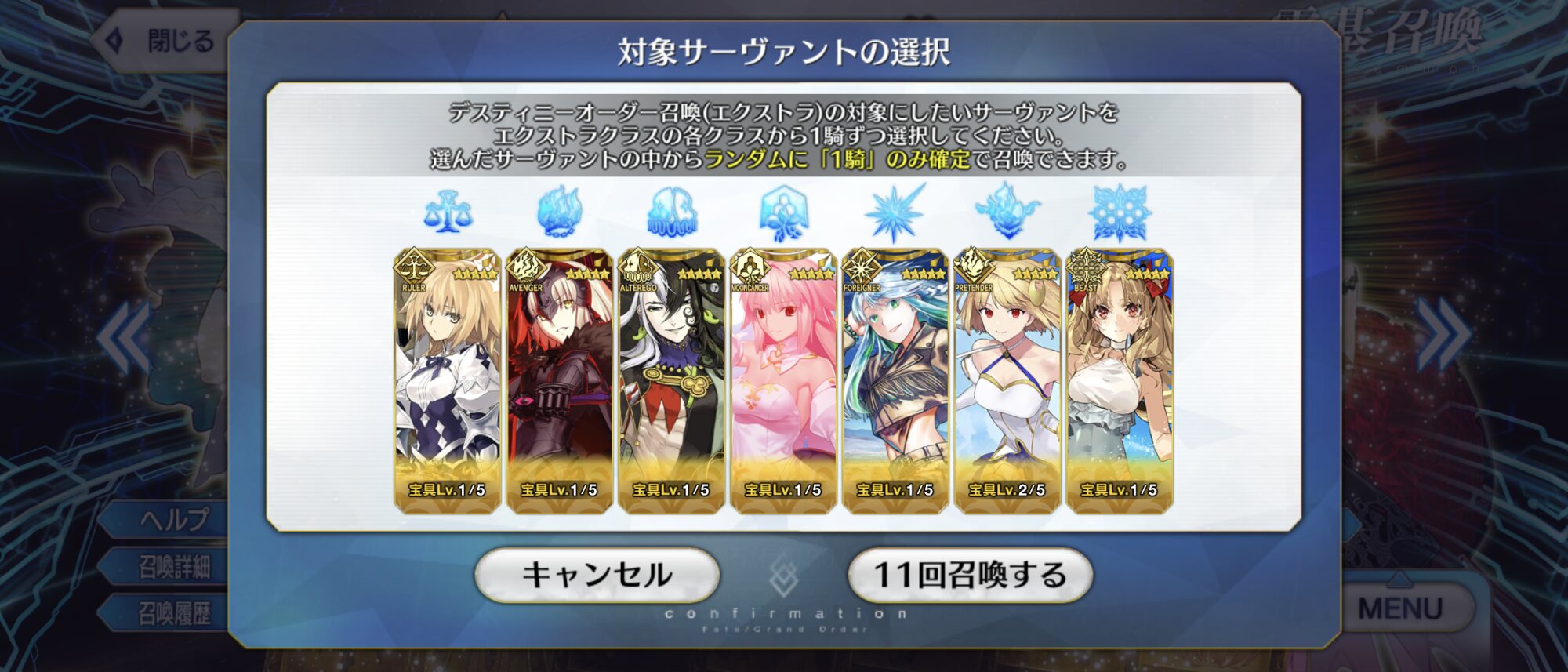Choose the Foreigner servant card
The image size is (1568, 672).
(x=895, y=381)
